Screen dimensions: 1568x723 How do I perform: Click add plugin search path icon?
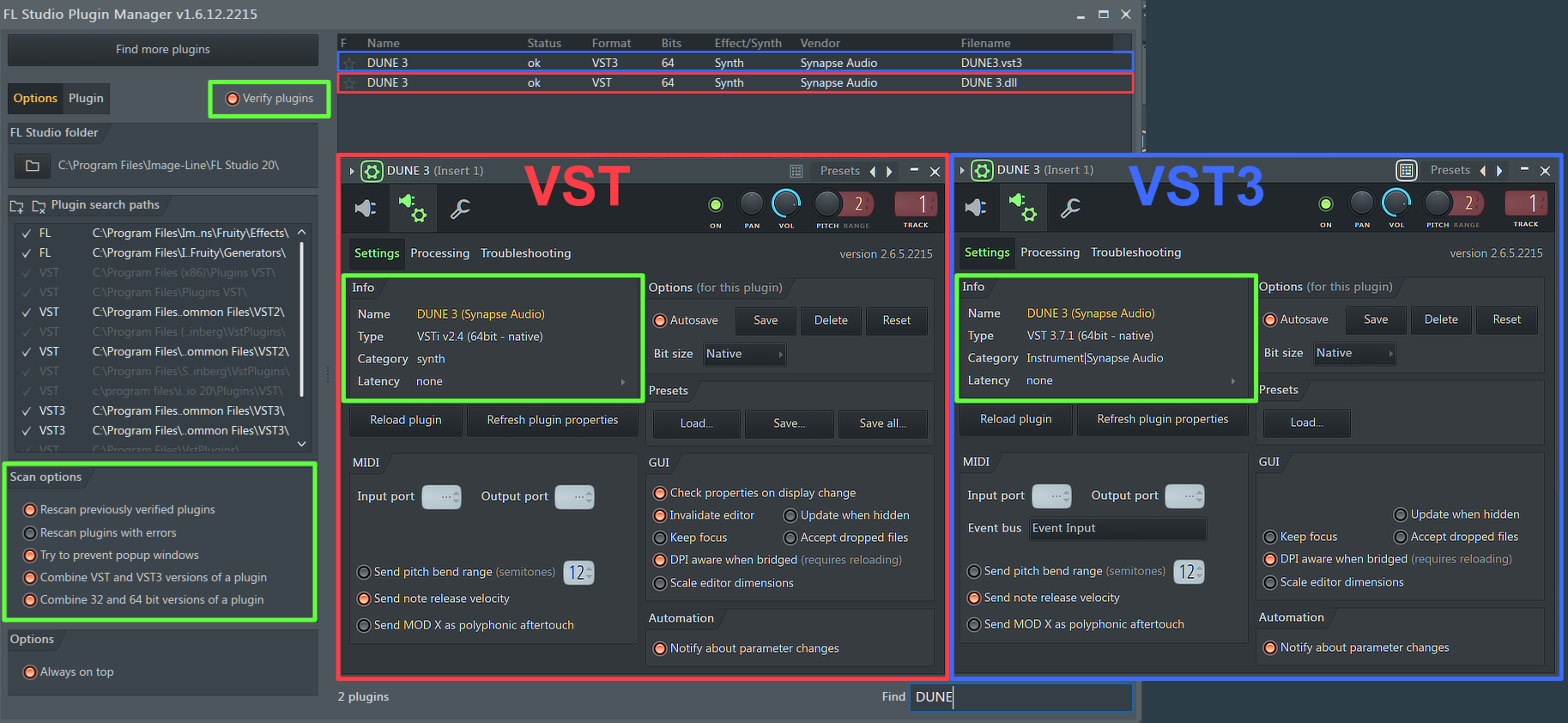tap(16, 206)
